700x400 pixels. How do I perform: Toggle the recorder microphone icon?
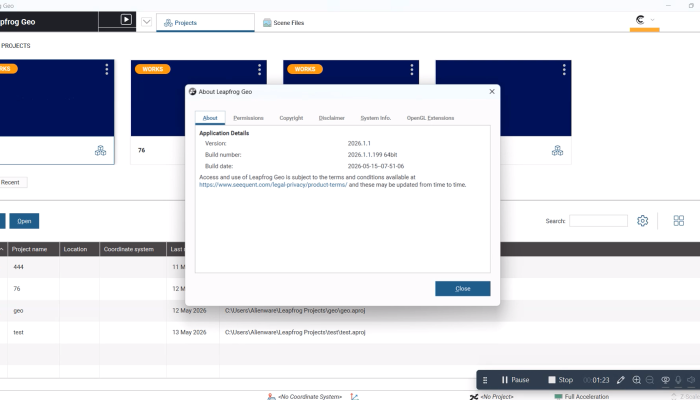click(678, 380)
